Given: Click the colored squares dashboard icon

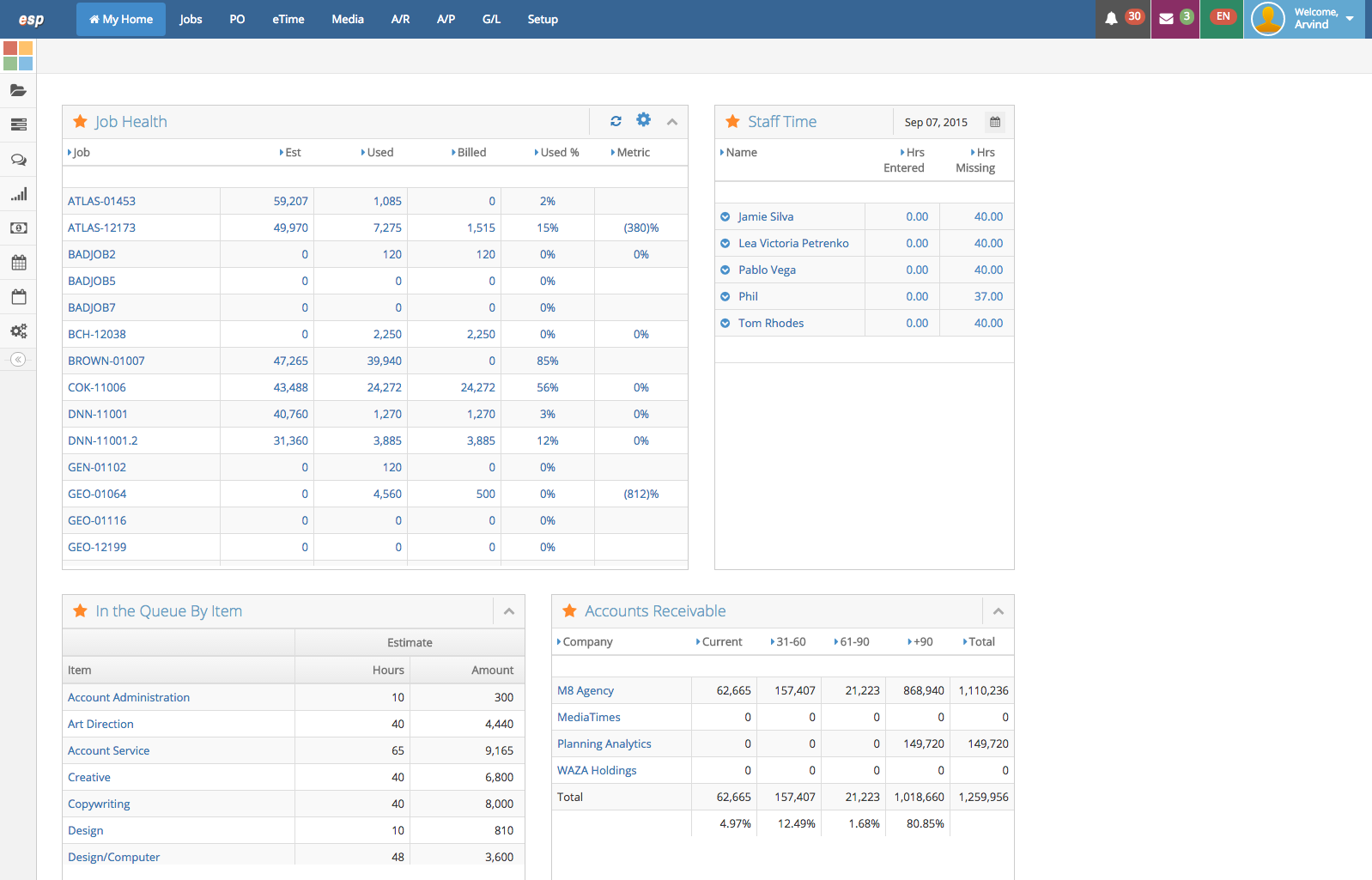Looking at the screenshot, I should click(x=18, y=56).
